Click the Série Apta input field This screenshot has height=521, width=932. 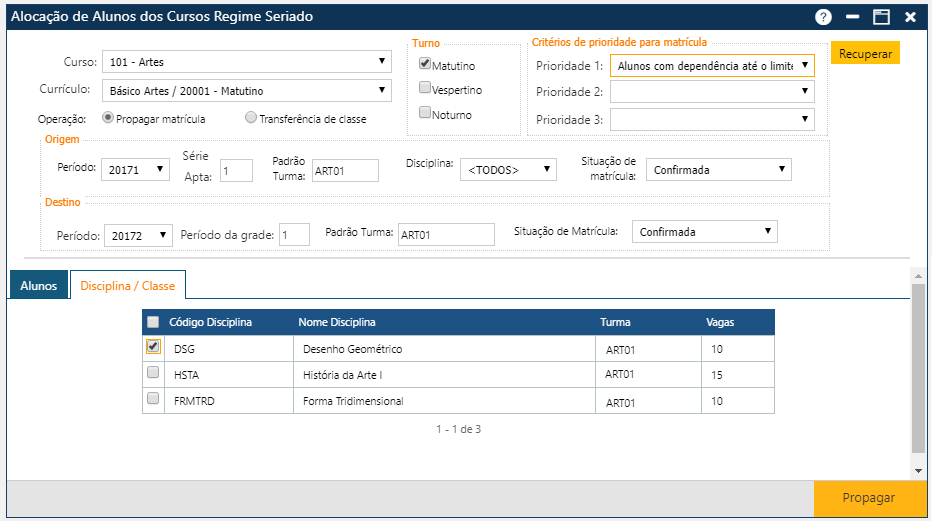pyautogui.click(x=237, y=171)
